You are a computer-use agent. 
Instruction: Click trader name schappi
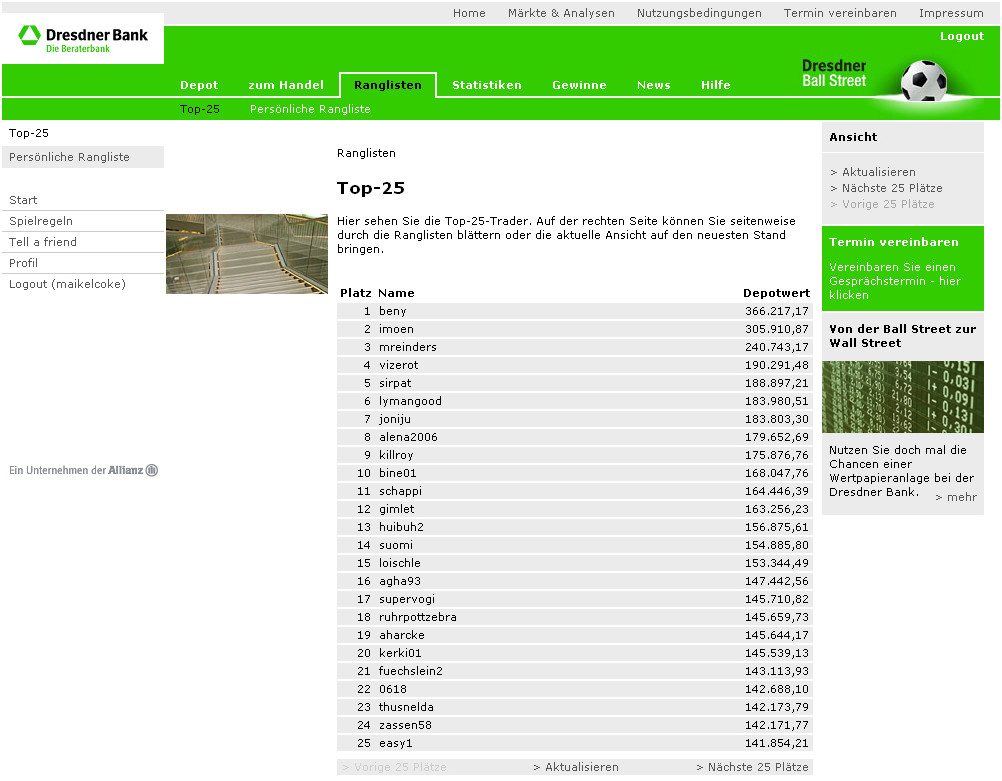(400, 491)
